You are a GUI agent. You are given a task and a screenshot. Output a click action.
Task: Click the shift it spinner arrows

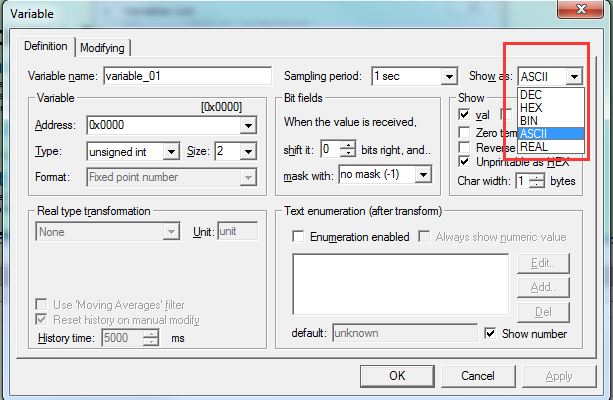click(348, 150)
